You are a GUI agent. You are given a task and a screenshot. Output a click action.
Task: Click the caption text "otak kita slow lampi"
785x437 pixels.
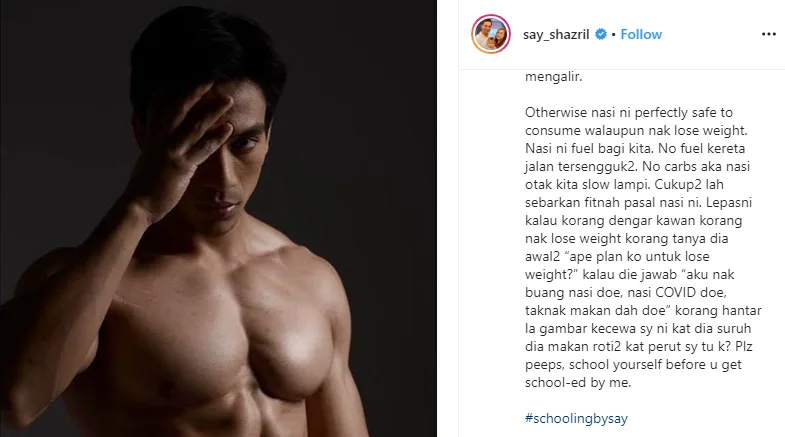(587, 185)
